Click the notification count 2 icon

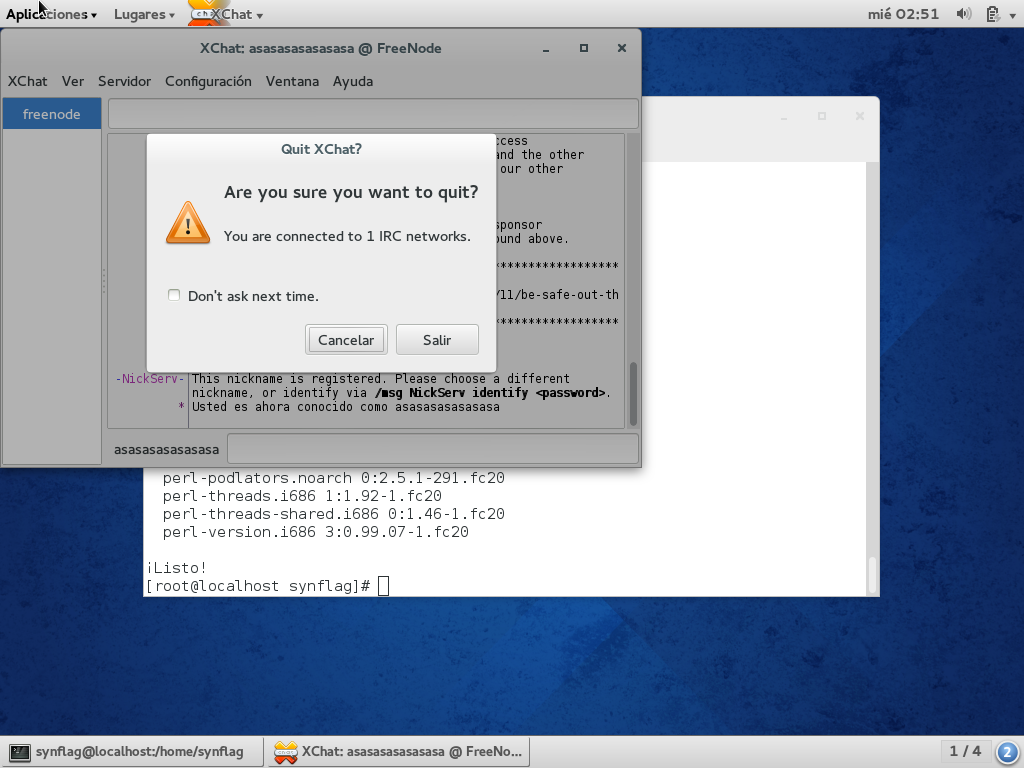pos(1008,752)
